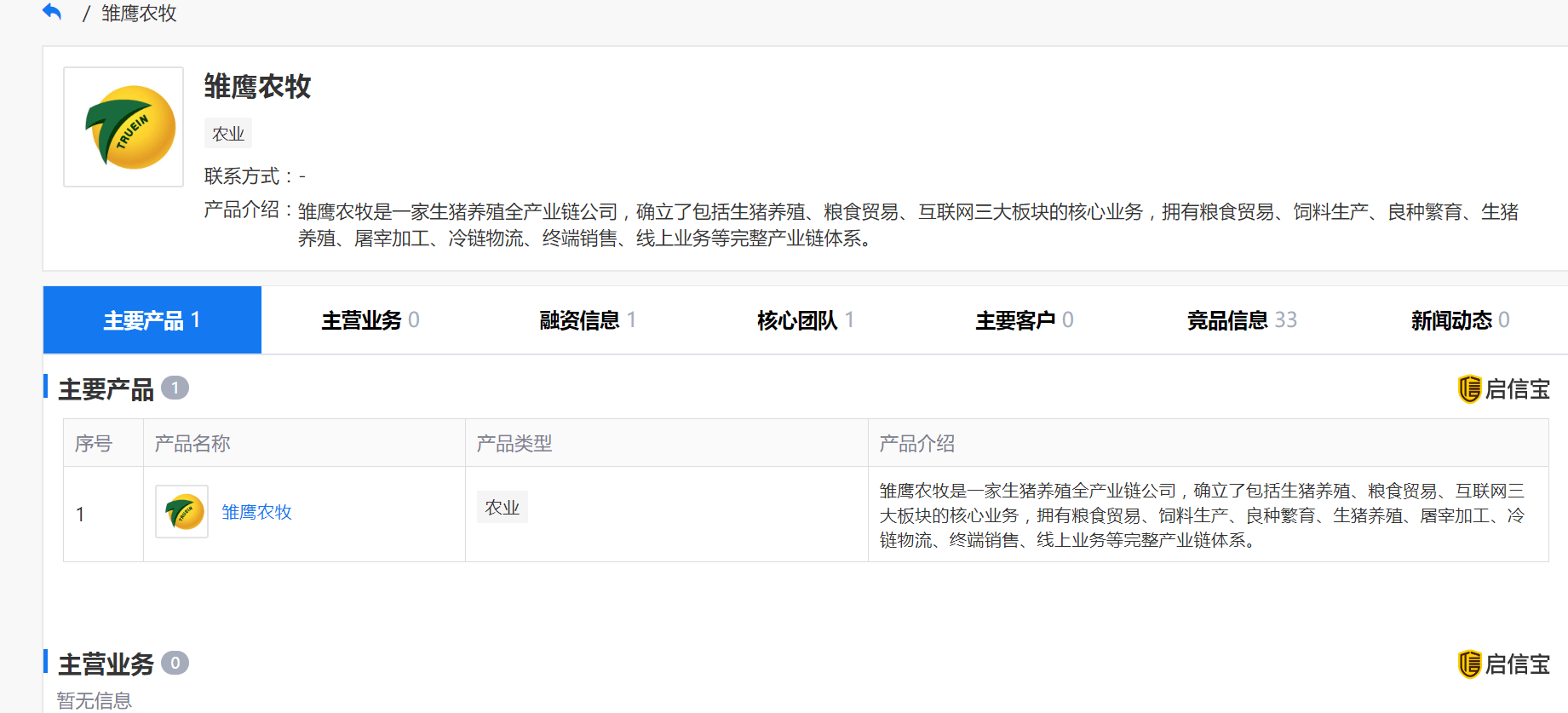The width and height of the screenshot is (1568, 713).
Task: Switch to the 主营业务 tab
Action: pos(370,320)
